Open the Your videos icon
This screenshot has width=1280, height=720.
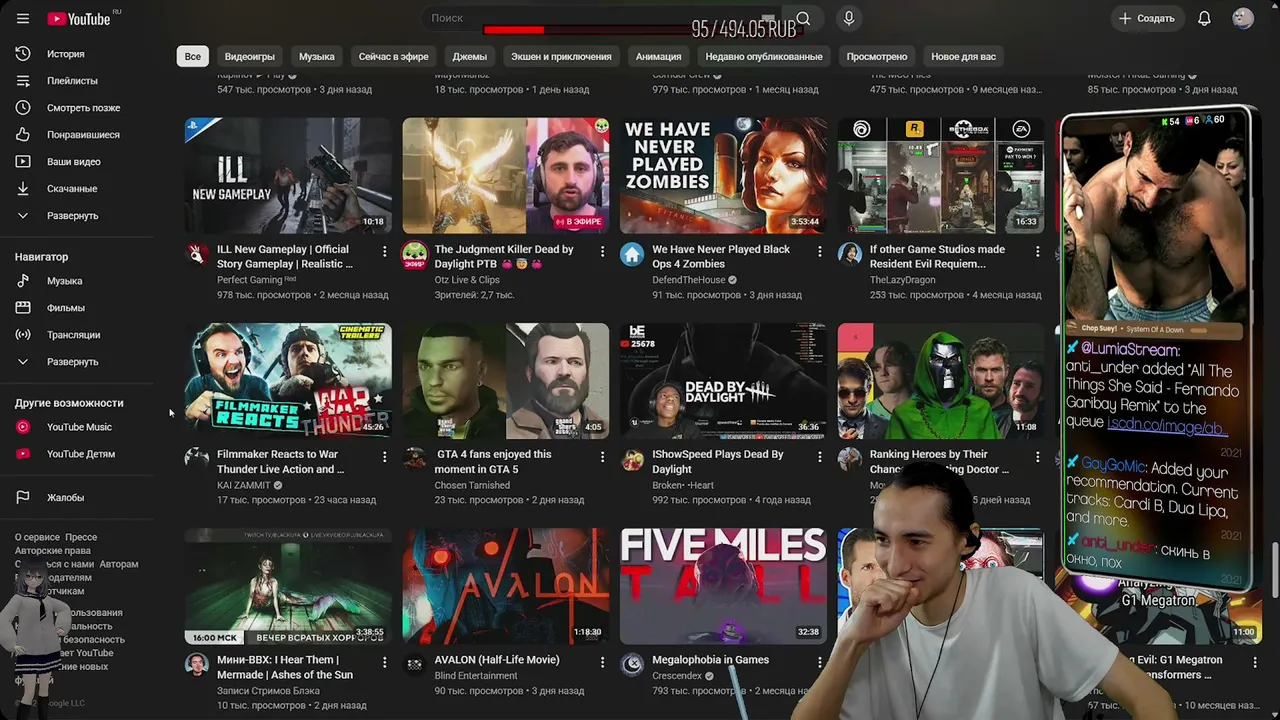(23, 162)
